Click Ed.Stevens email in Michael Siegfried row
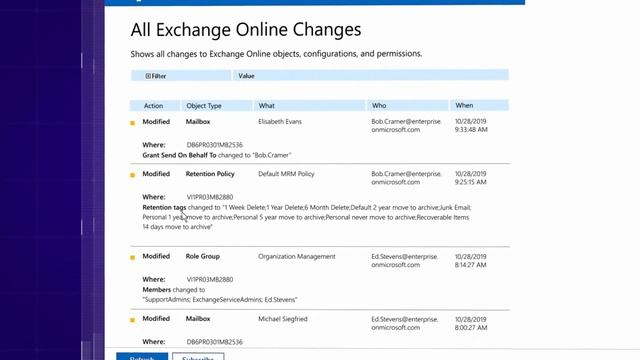The height and width of the screenshot is (360, 640). pos(404,323)
